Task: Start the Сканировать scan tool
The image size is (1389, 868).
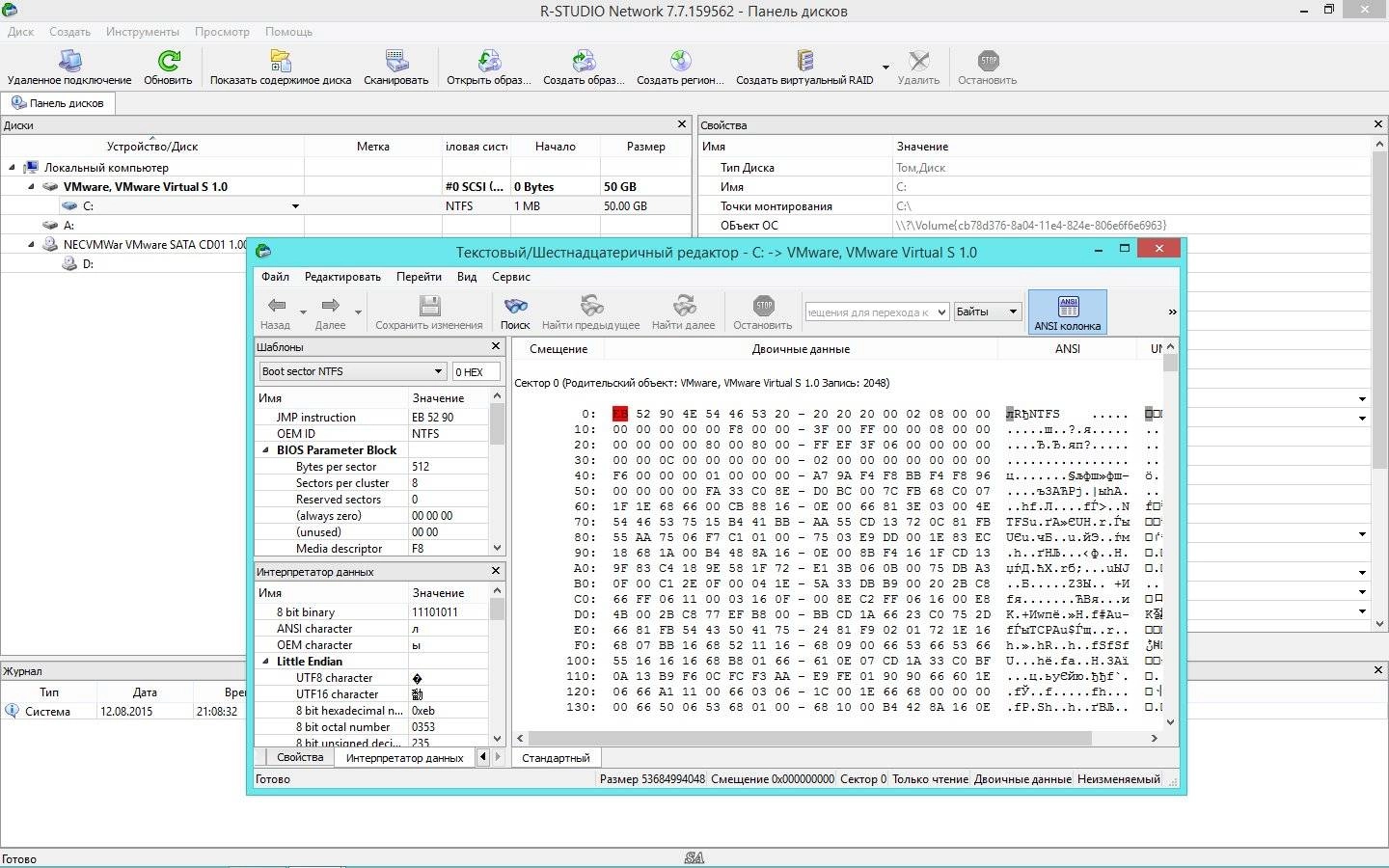Action: coord(396,61)
